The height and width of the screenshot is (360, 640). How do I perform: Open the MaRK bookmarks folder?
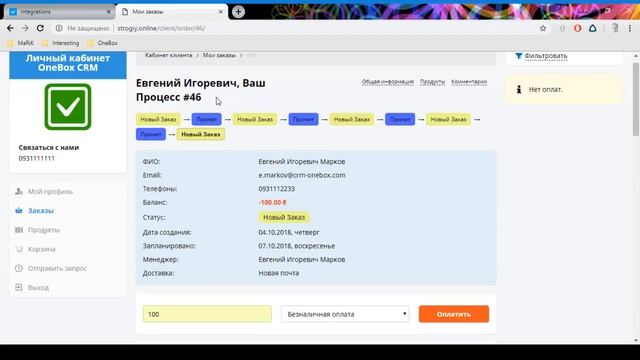point(21,43)
